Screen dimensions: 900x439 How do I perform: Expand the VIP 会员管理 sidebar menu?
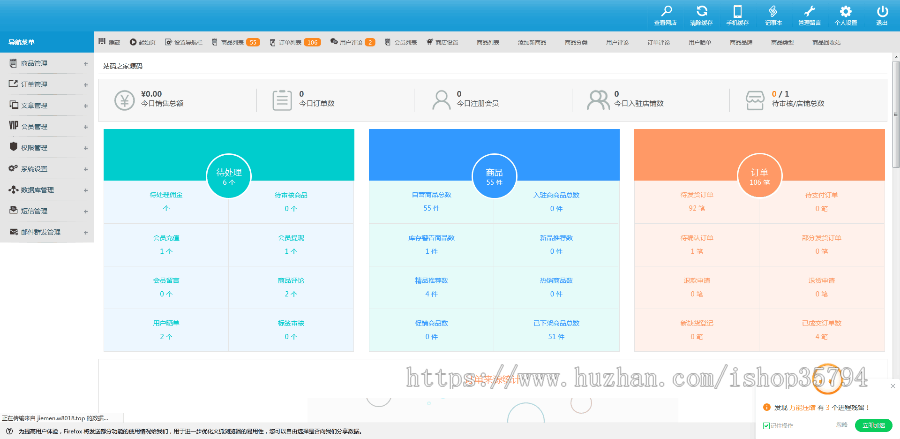click(x=47, y=126)
